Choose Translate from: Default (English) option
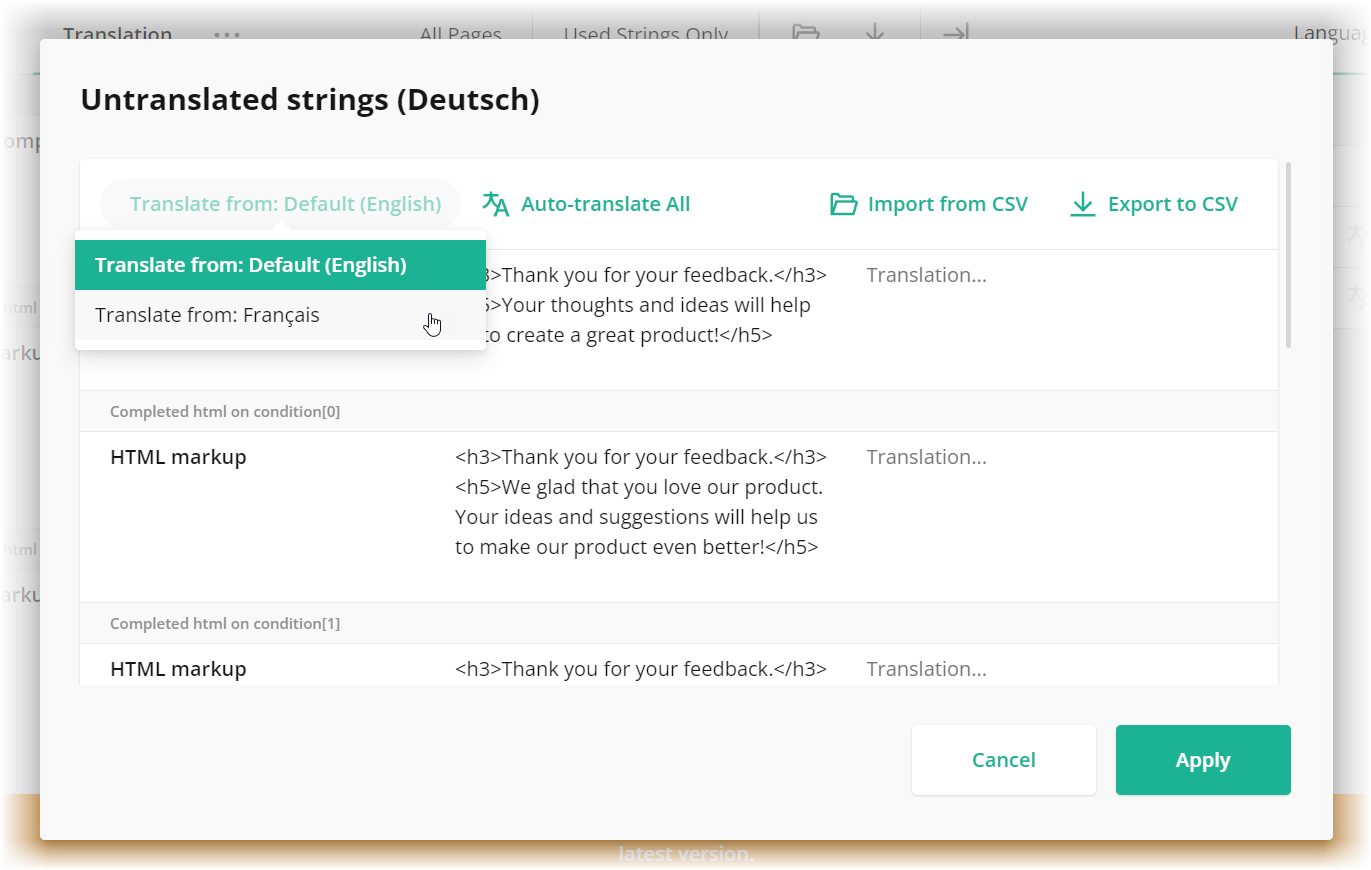 click(x=252, y=264)
